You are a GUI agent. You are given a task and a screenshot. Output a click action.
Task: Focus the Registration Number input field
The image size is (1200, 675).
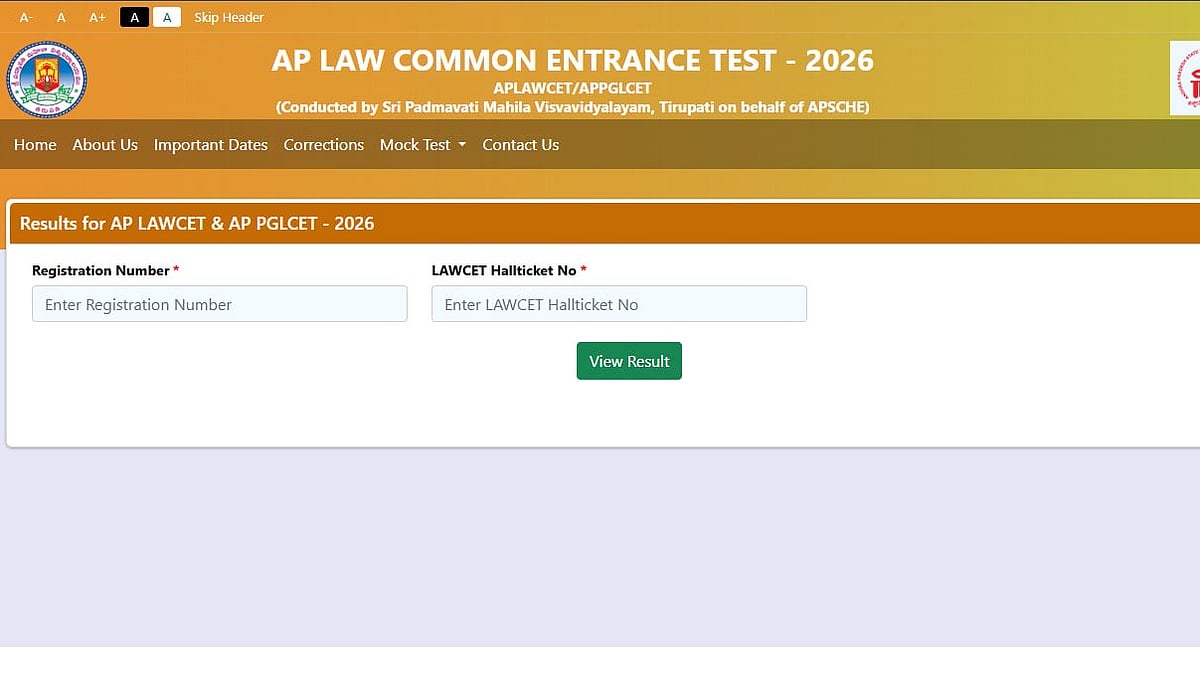(x=220, y=304)
